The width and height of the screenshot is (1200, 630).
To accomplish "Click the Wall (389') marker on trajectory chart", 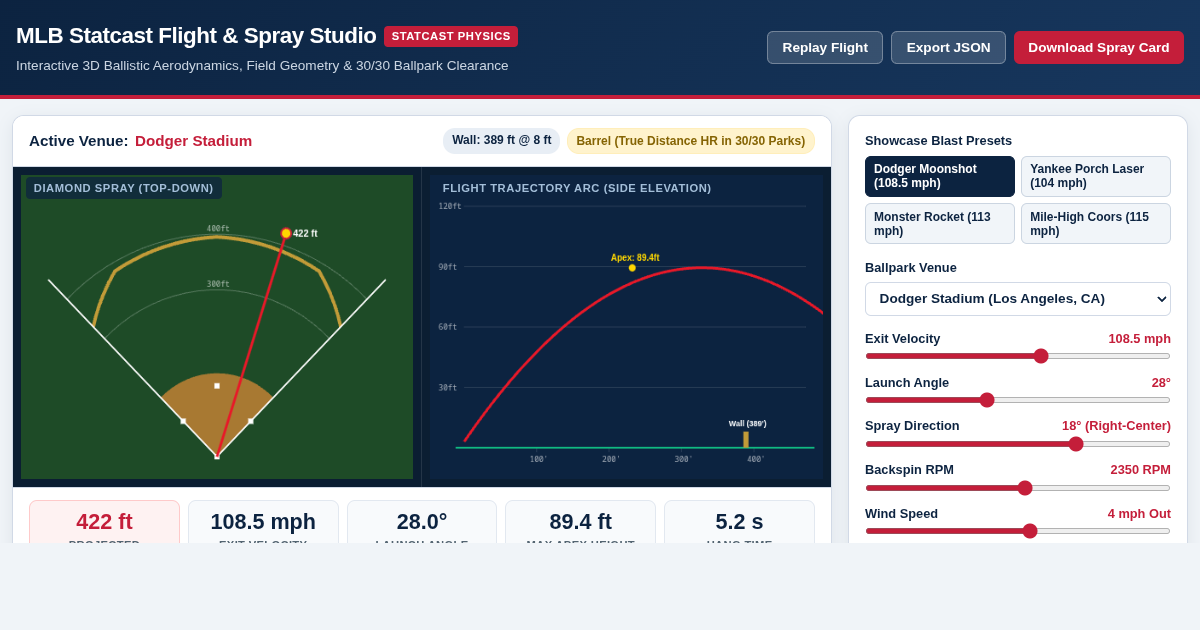I will click(x=746, y=439).
